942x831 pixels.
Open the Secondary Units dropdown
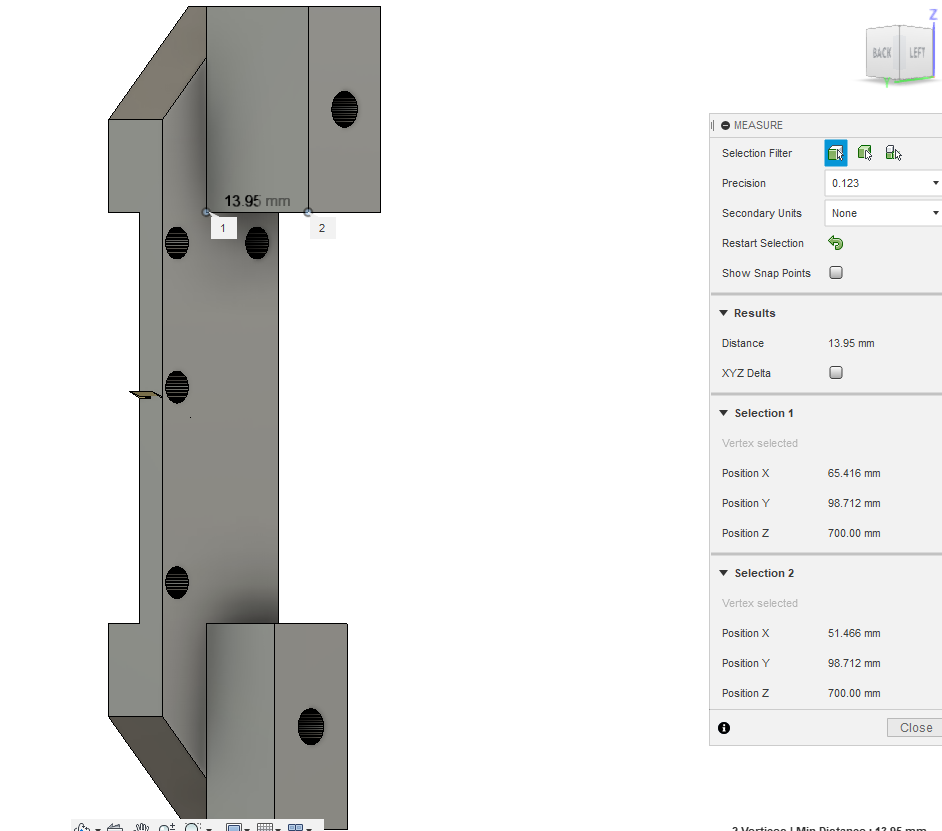pos(884,213)
